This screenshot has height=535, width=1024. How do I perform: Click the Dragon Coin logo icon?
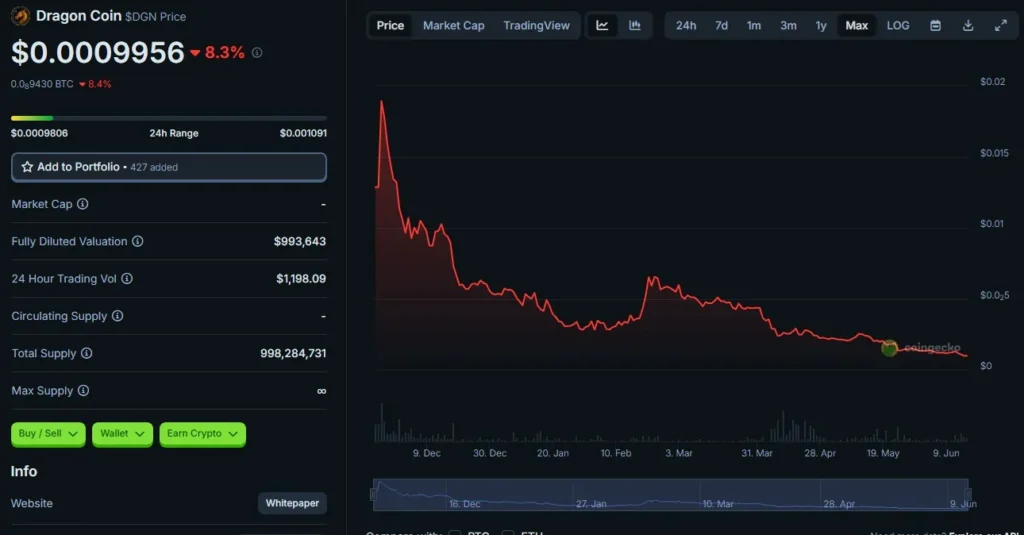pos(20,16)
